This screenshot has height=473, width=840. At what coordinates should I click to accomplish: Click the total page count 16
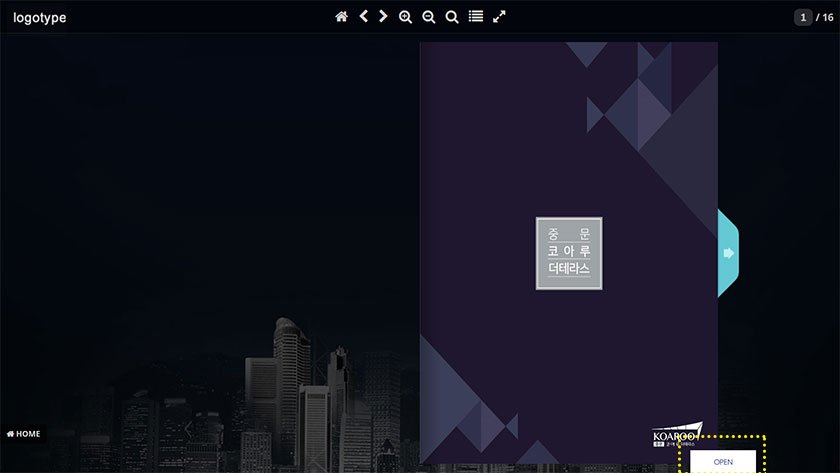click(x=826, y=18)
